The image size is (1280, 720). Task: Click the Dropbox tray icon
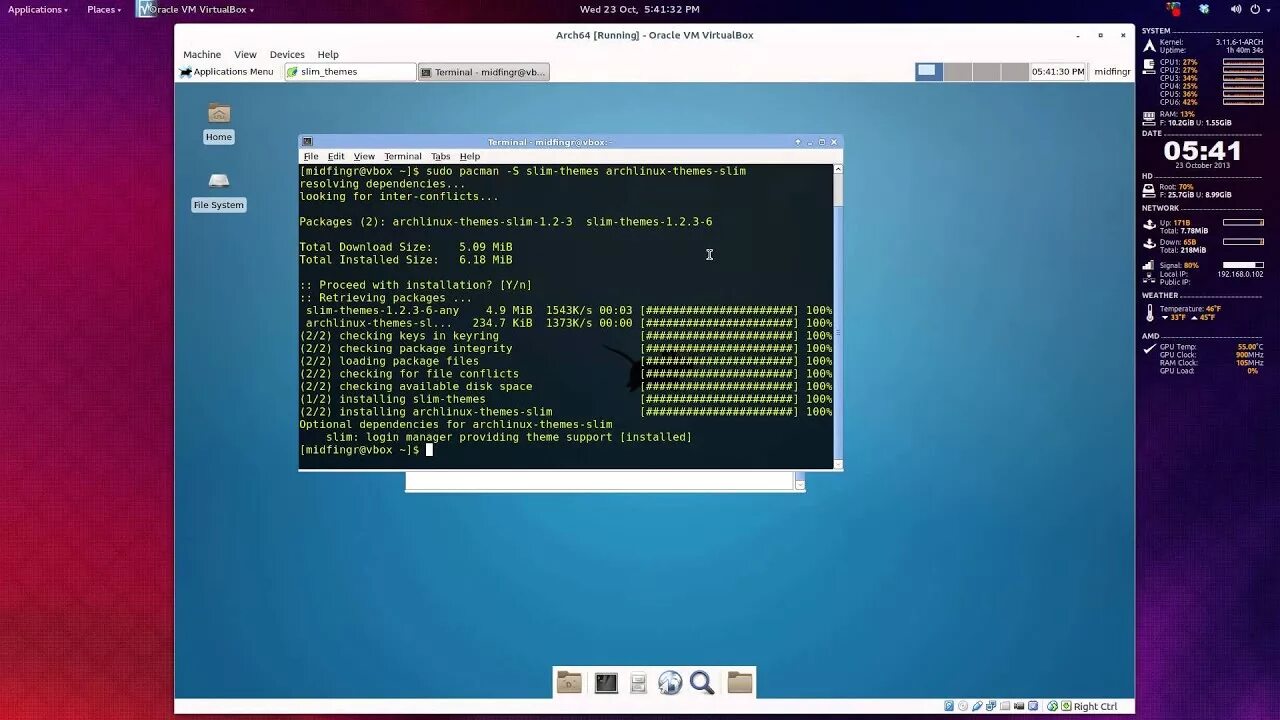tap(1204, 9)
